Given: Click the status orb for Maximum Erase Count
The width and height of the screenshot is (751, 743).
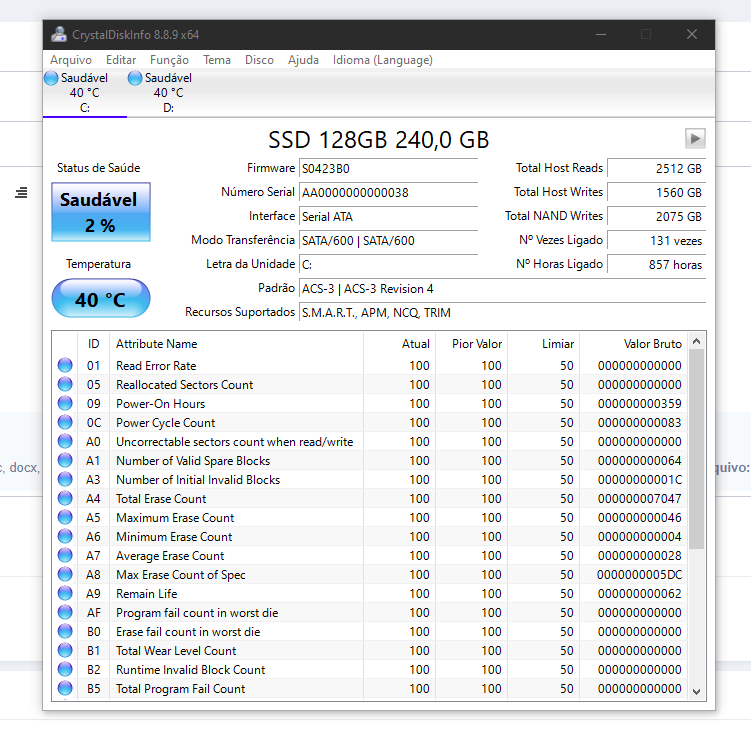Looking at the screenshot, I should point(65,517).
